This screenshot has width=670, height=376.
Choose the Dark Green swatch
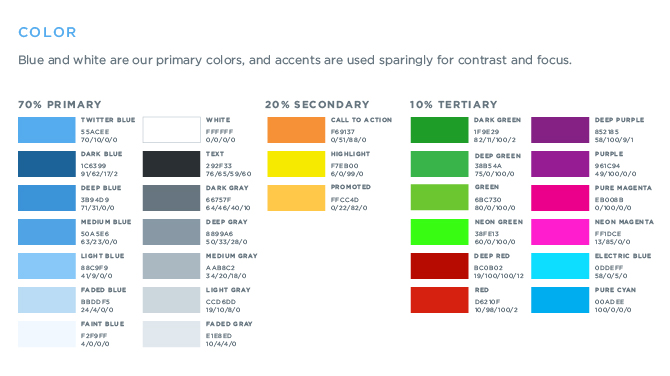click(439, 130)
